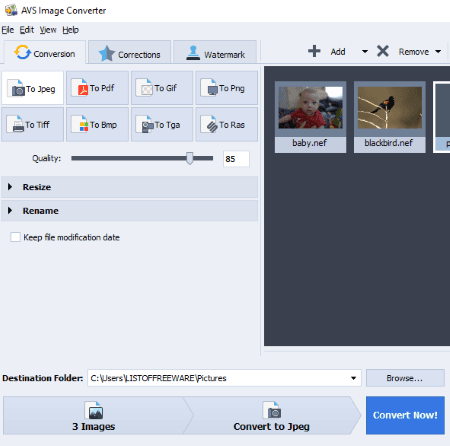Click the Convert Now! button
This screenshot has height=446, width=450.
(x=405, y=415)
